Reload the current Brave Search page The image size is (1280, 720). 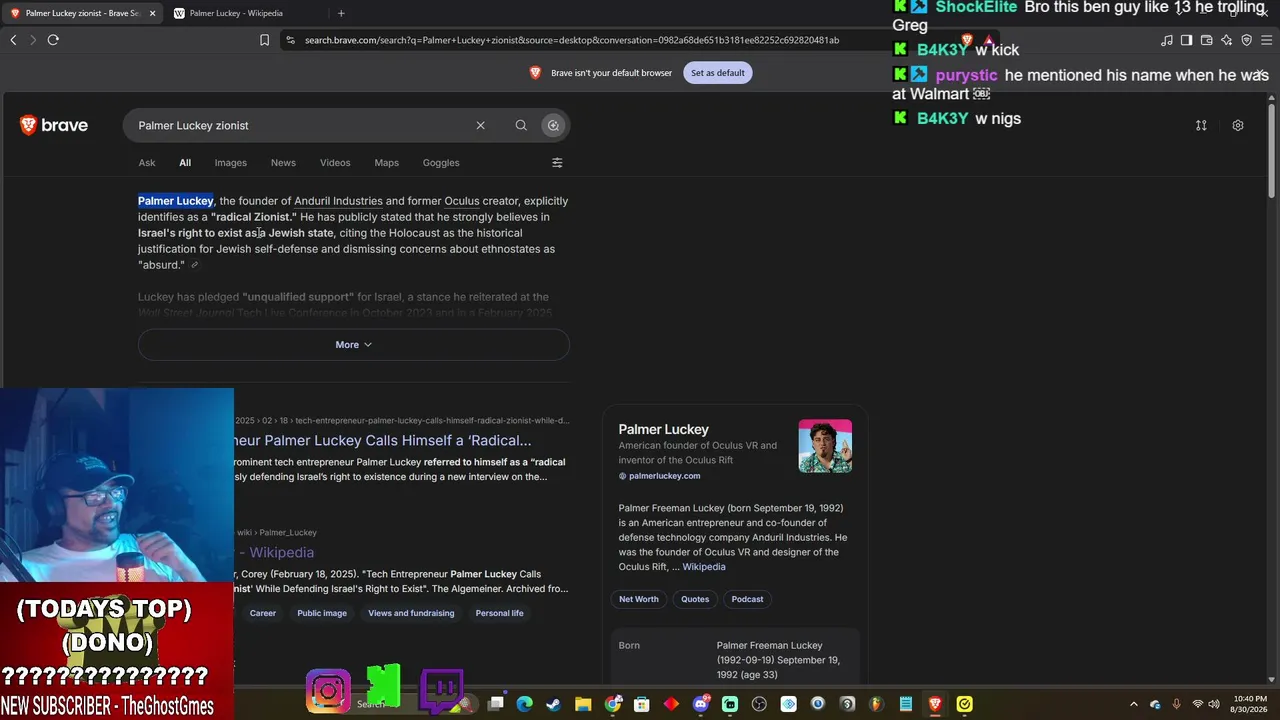[53, 40]
